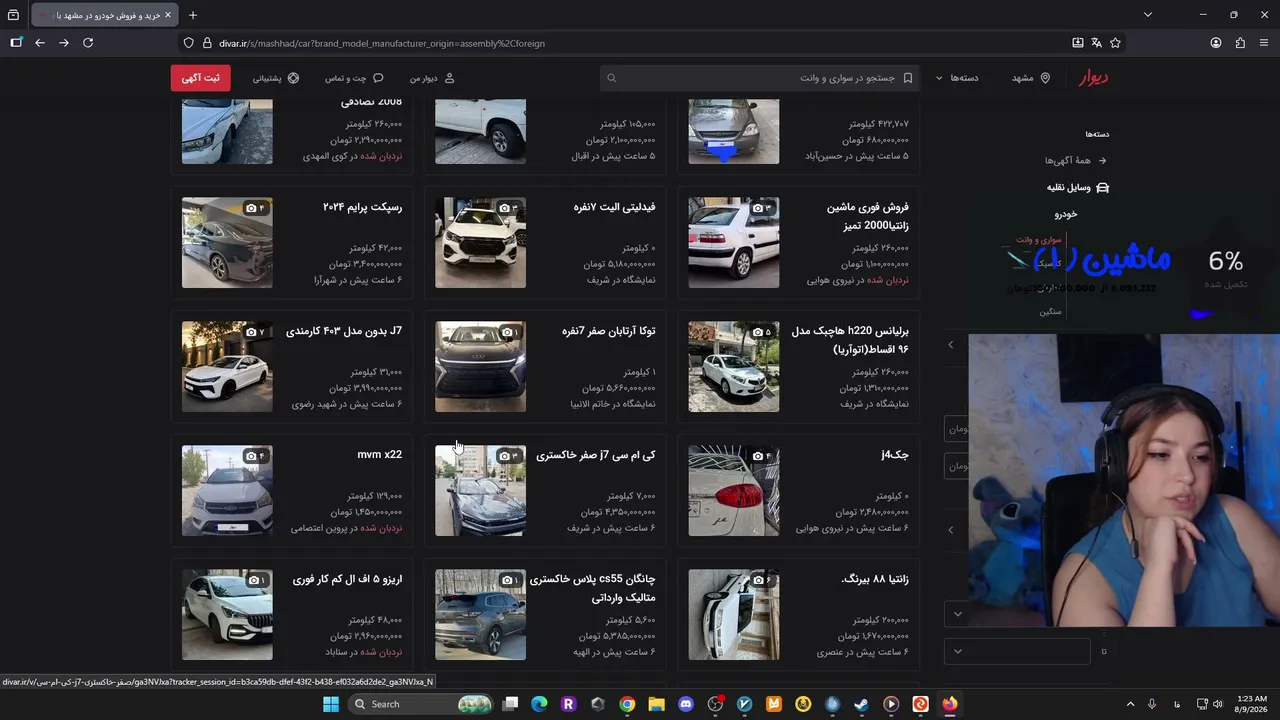
Task: Click the site padlock icon
Action: tap(207, 43)
